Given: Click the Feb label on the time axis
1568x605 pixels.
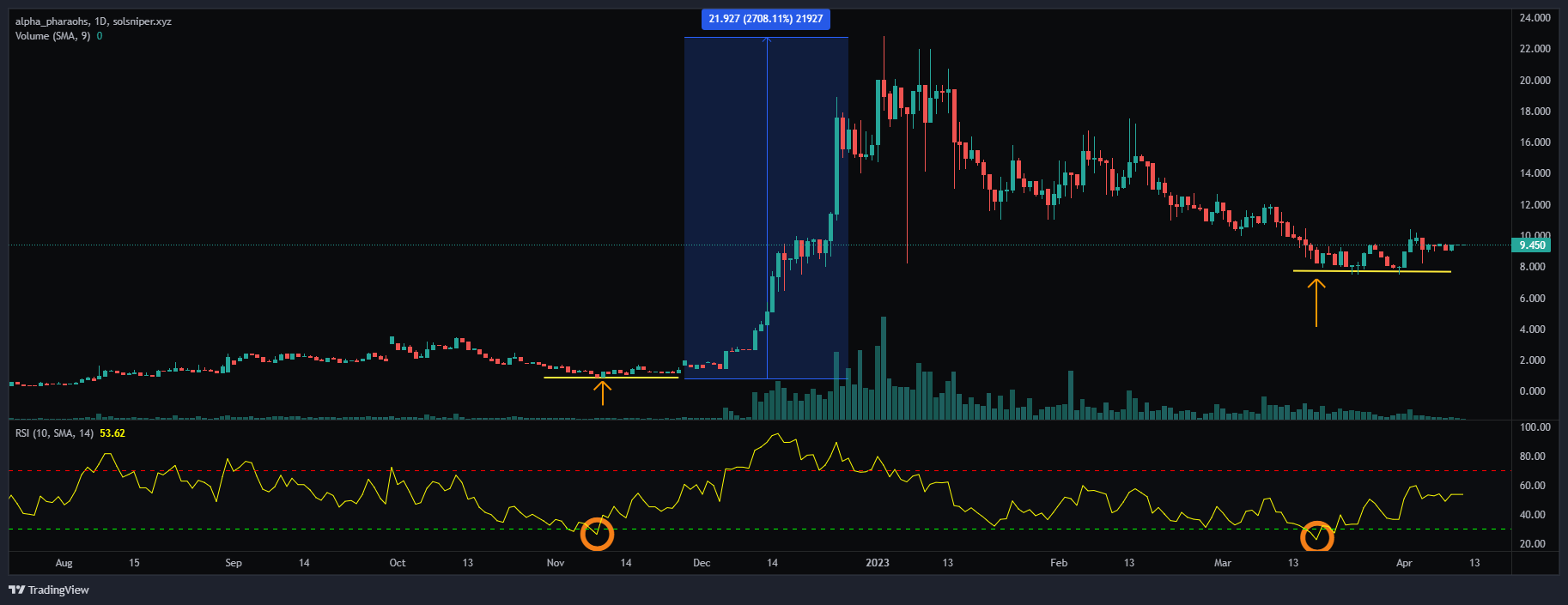Looking at the screenshot, I should [x=1059, y=563].
